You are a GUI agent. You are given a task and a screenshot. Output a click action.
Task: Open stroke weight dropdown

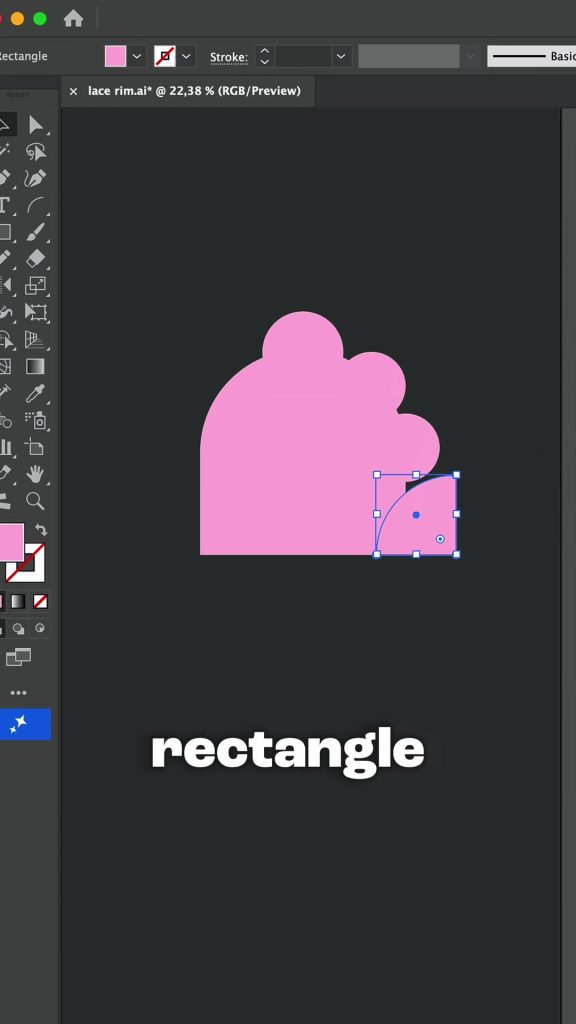[341, 56]
